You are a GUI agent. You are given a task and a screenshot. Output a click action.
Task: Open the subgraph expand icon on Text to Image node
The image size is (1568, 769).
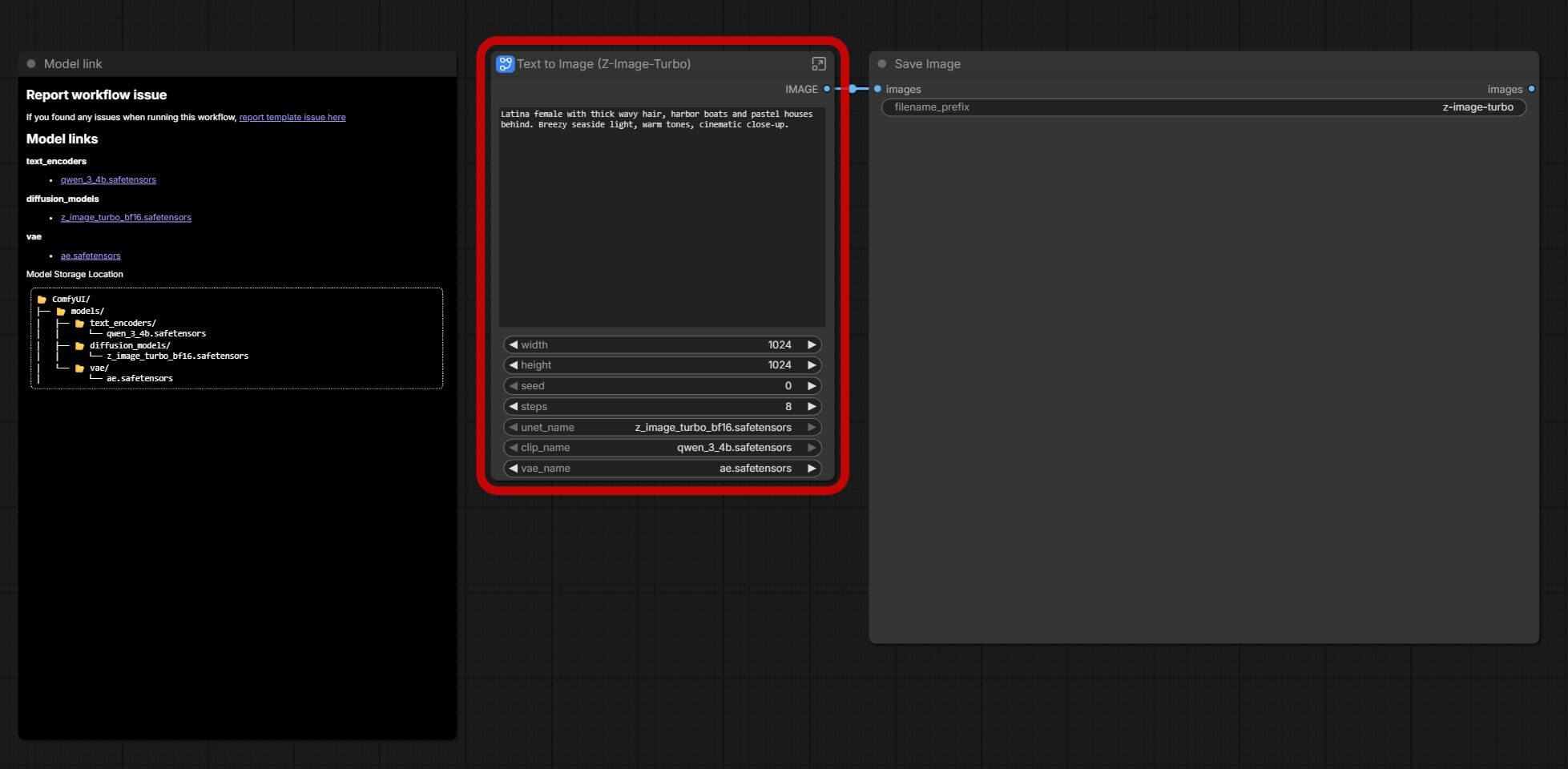point(818,64)
